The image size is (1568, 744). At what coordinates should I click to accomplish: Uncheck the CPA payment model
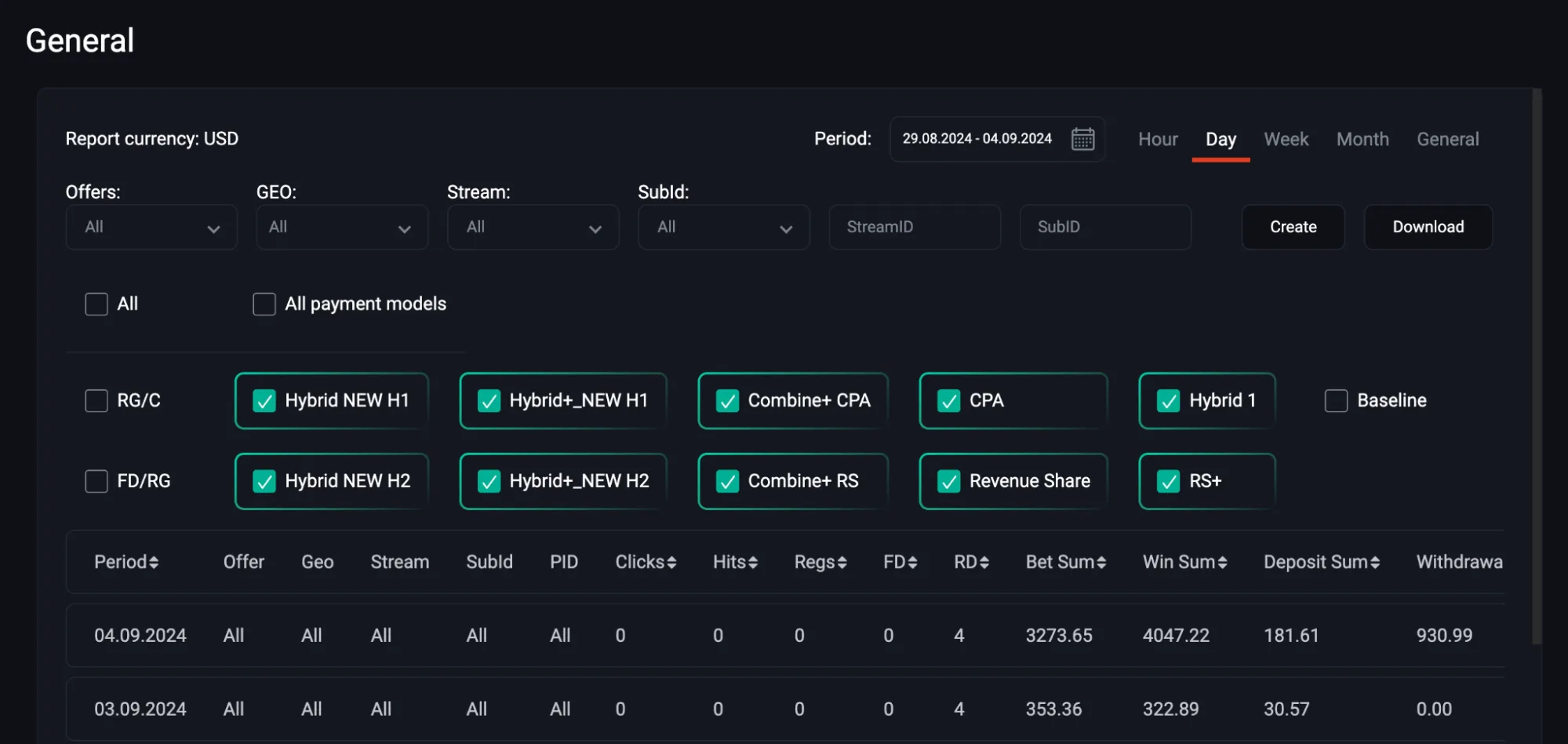pyautogui.click(x=949, y=401)
